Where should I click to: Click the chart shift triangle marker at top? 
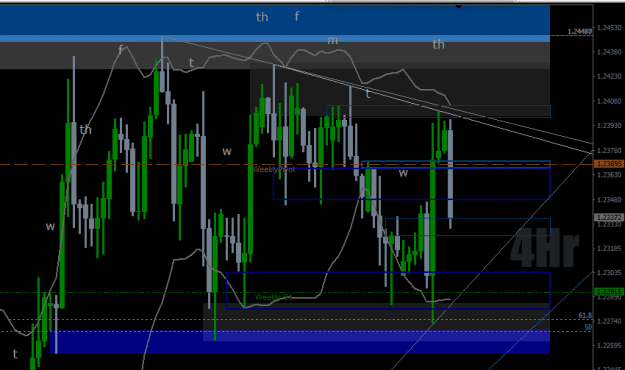click(x=458, y=7)
